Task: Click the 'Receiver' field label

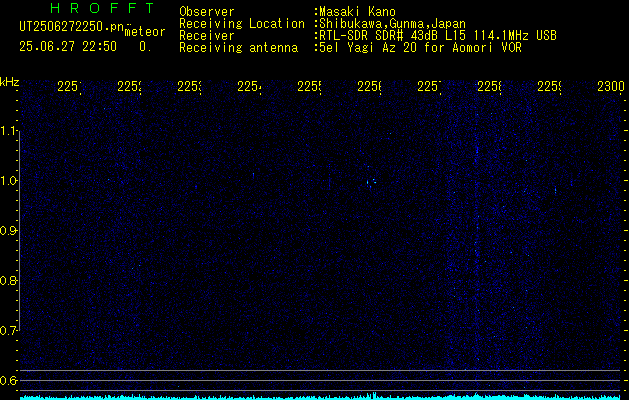Action: (x=207, y=36)
